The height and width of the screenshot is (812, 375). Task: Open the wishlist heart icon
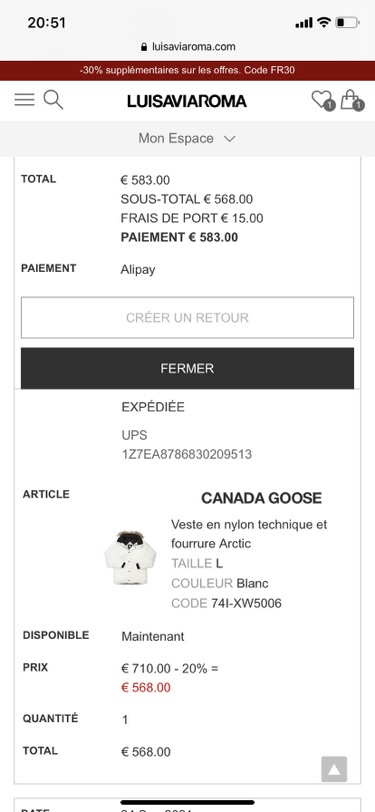pos(323,100)
